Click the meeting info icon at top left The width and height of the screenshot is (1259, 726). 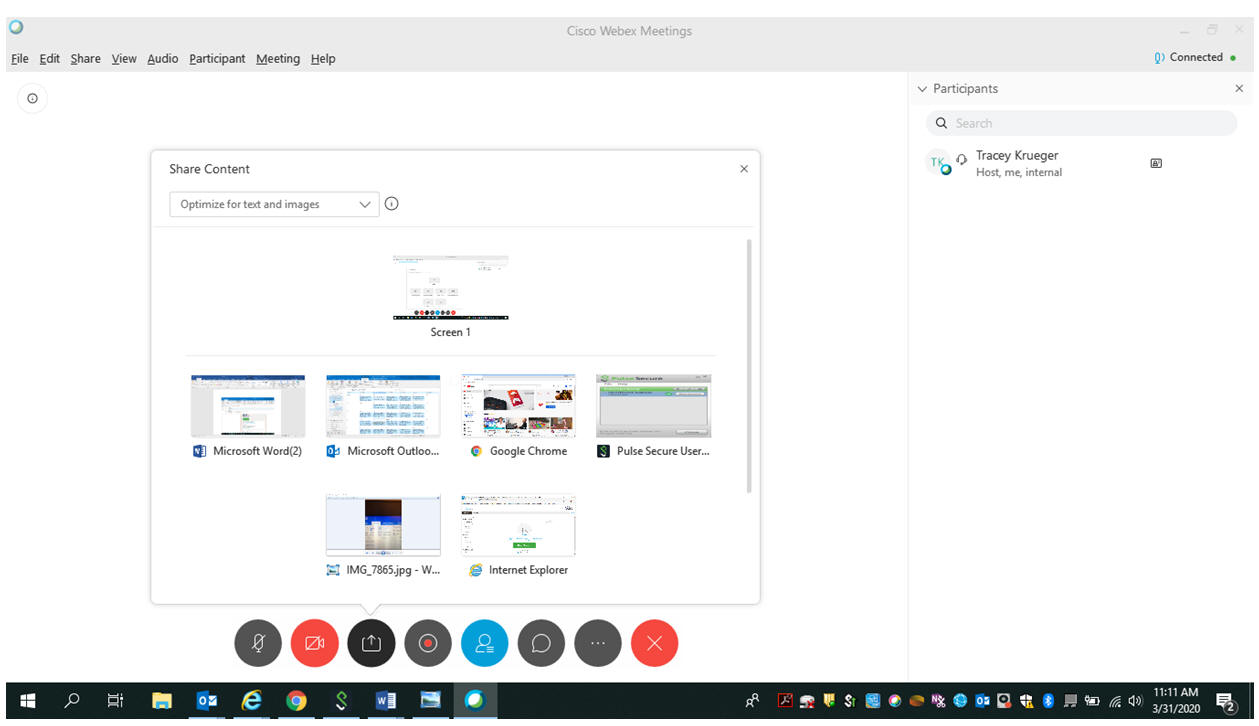pyautogui.click(x=32, y=98)
